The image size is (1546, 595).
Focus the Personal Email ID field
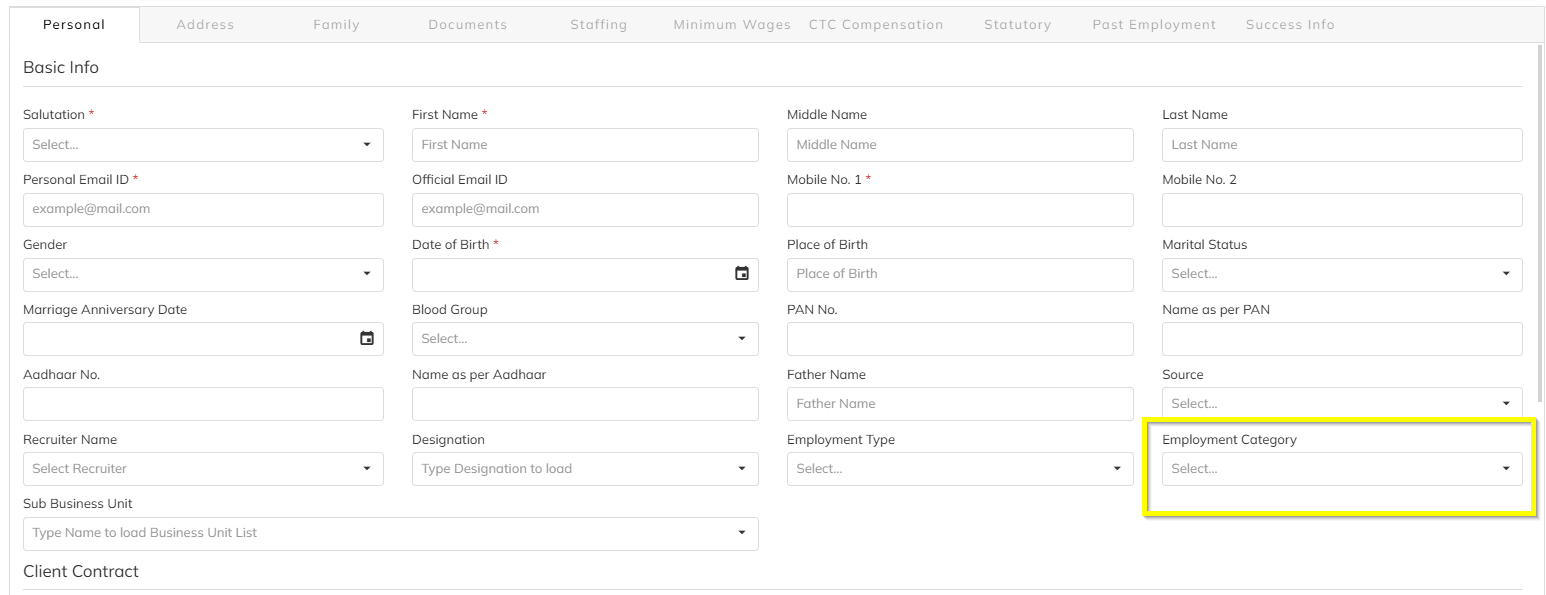[x=203, y=210]
